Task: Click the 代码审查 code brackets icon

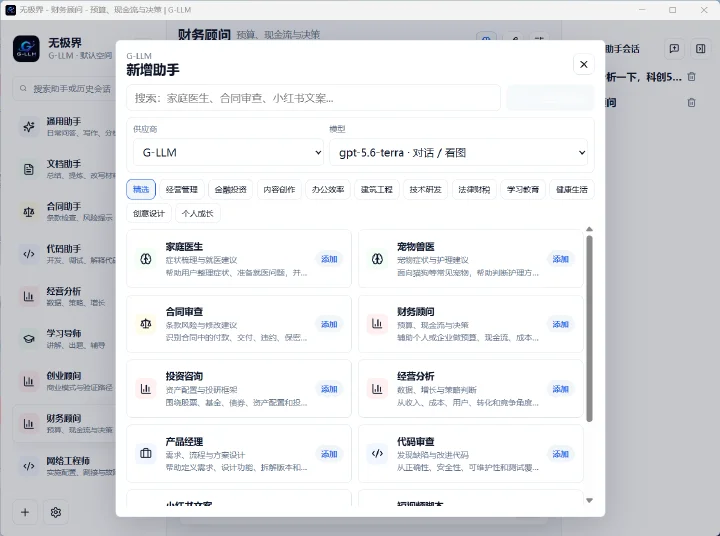Action: [x=377, y=454]
